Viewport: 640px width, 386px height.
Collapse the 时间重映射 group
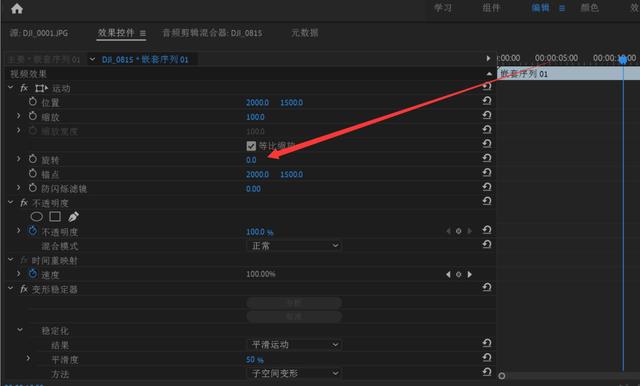click(x=11, y=260)
